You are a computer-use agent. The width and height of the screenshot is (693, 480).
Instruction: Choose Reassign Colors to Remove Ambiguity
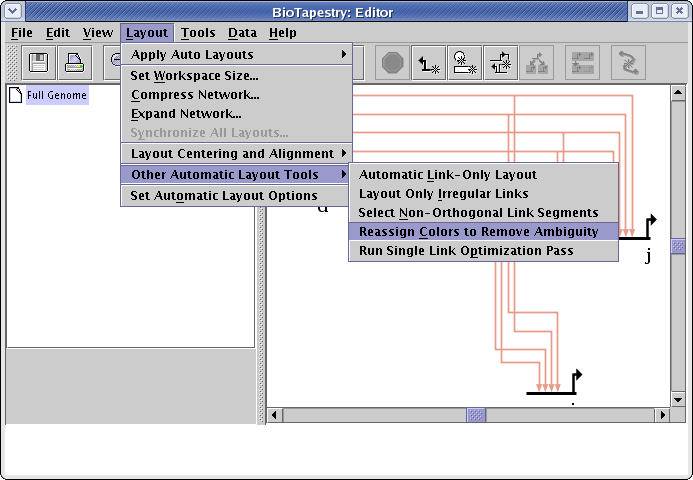(478, 231)
